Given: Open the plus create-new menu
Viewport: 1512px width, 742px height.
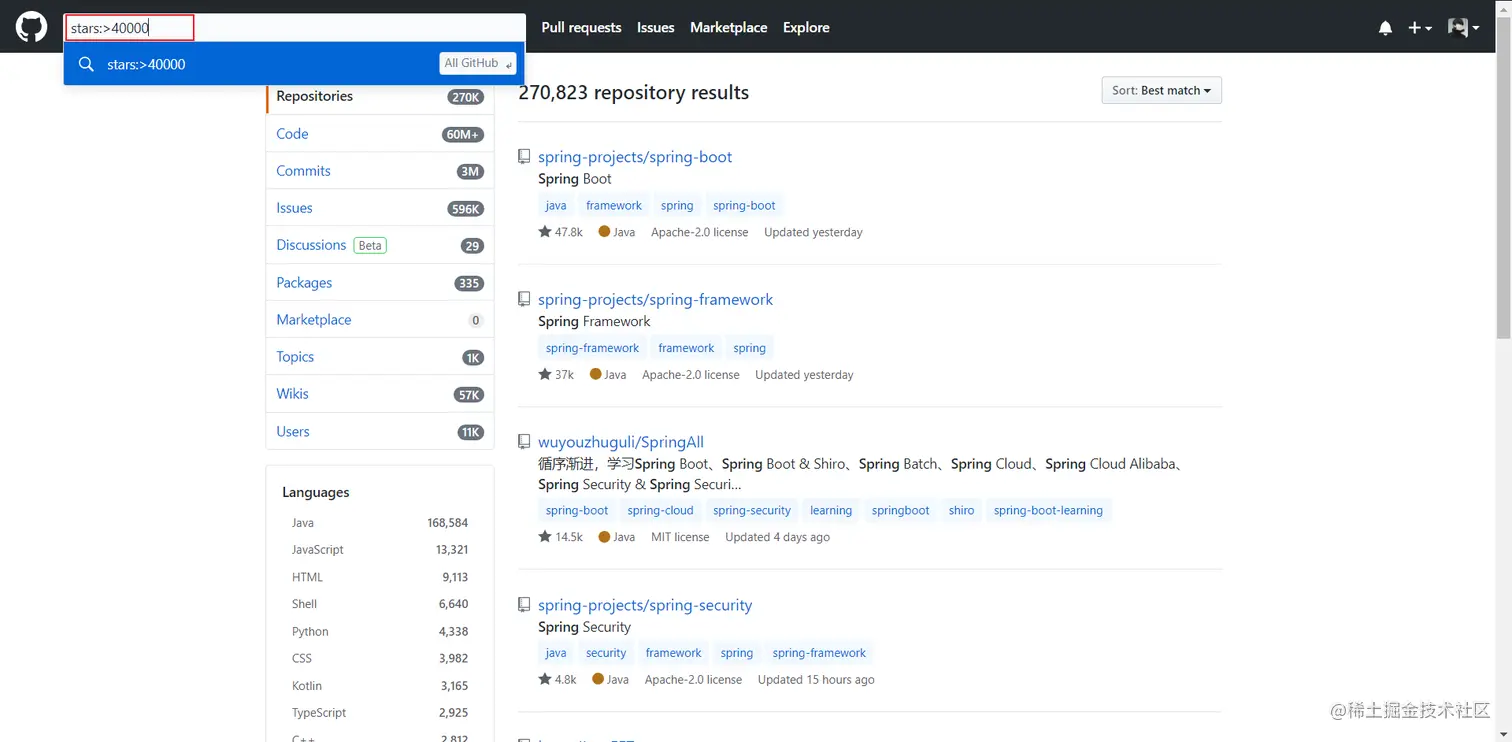Looking at the screenshot, I should tap(1420, 28).
